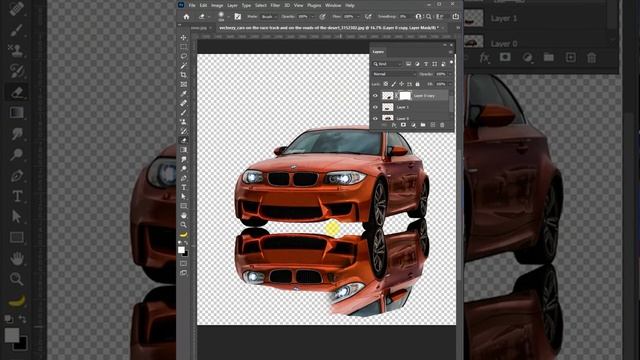
Task: Switch to the Layers panel tab
Action: click(x=378, y=52)
